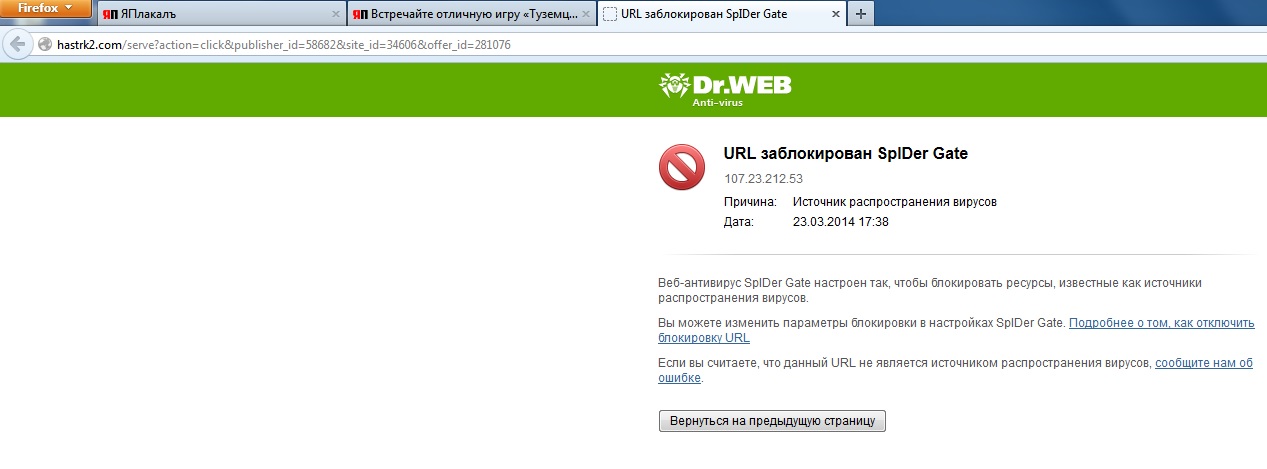Select the blocked IP address 107.23.212.53
Viewport: 1267px width, 469px height.
764,179
